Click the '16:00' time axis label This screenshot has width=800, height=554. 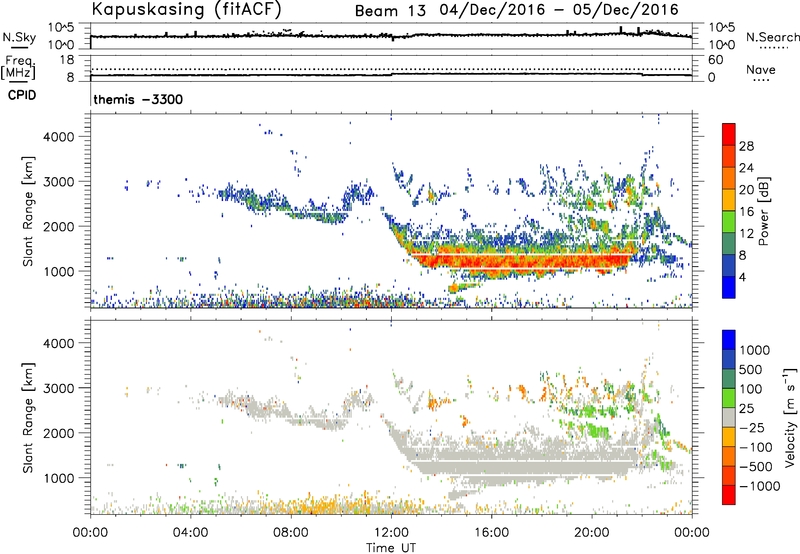pyautogui.click(x=491, y=533)
